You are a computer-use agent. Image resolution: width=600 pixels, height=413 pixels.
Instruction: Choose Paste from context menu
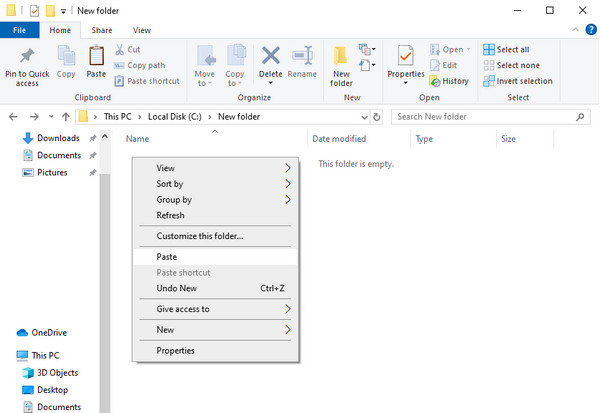[x=215, y=257]
